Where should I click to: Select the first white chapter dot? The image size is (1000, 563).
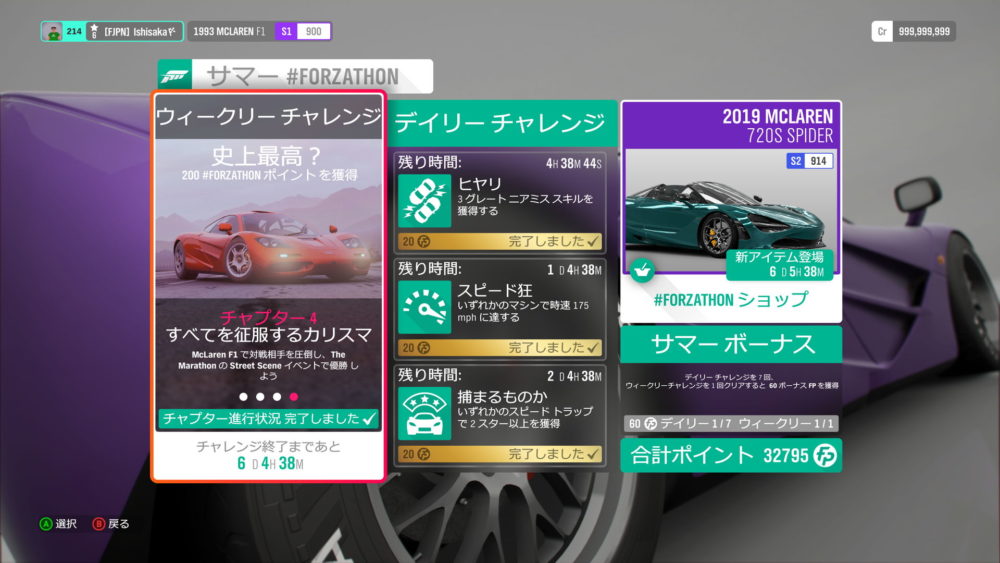[242, 397]
